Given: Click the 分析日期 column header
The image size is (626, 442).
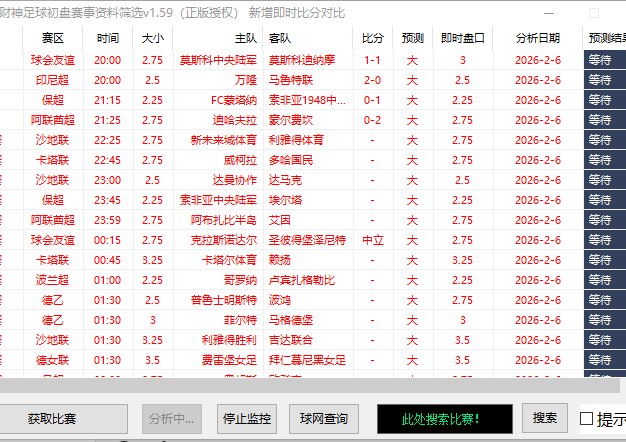Looking at the screenshot, I should point(538,38).
